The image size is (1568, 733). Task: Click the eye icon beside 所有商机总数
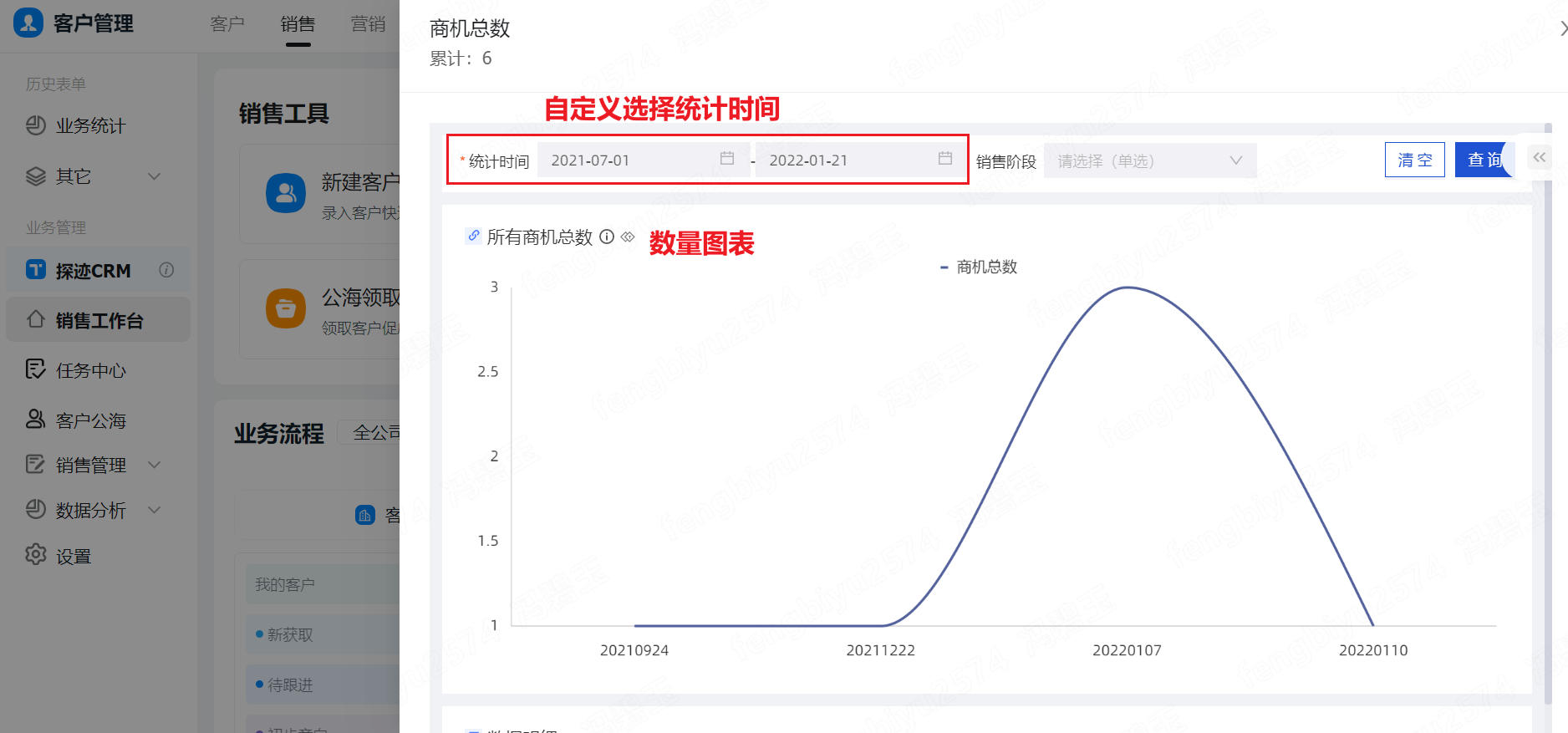628,237
